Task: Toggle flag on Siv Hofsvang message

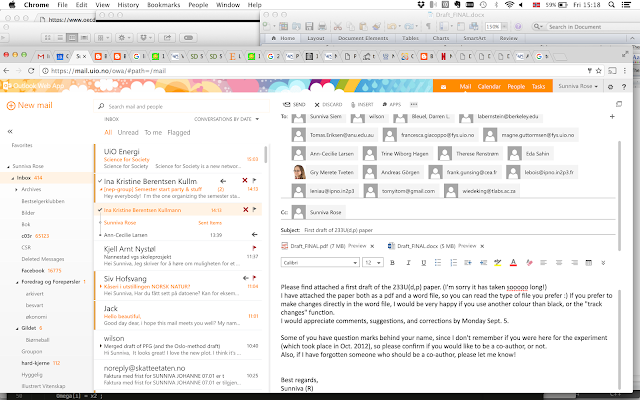Action: [x=254, y=278]
